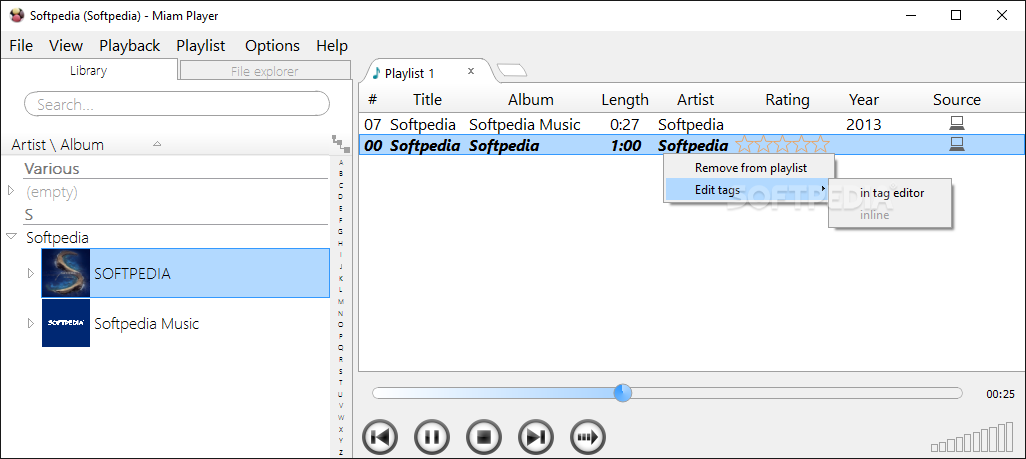Open the Playlist menu
The image size is (1026, 459).
tap(201, 46)
